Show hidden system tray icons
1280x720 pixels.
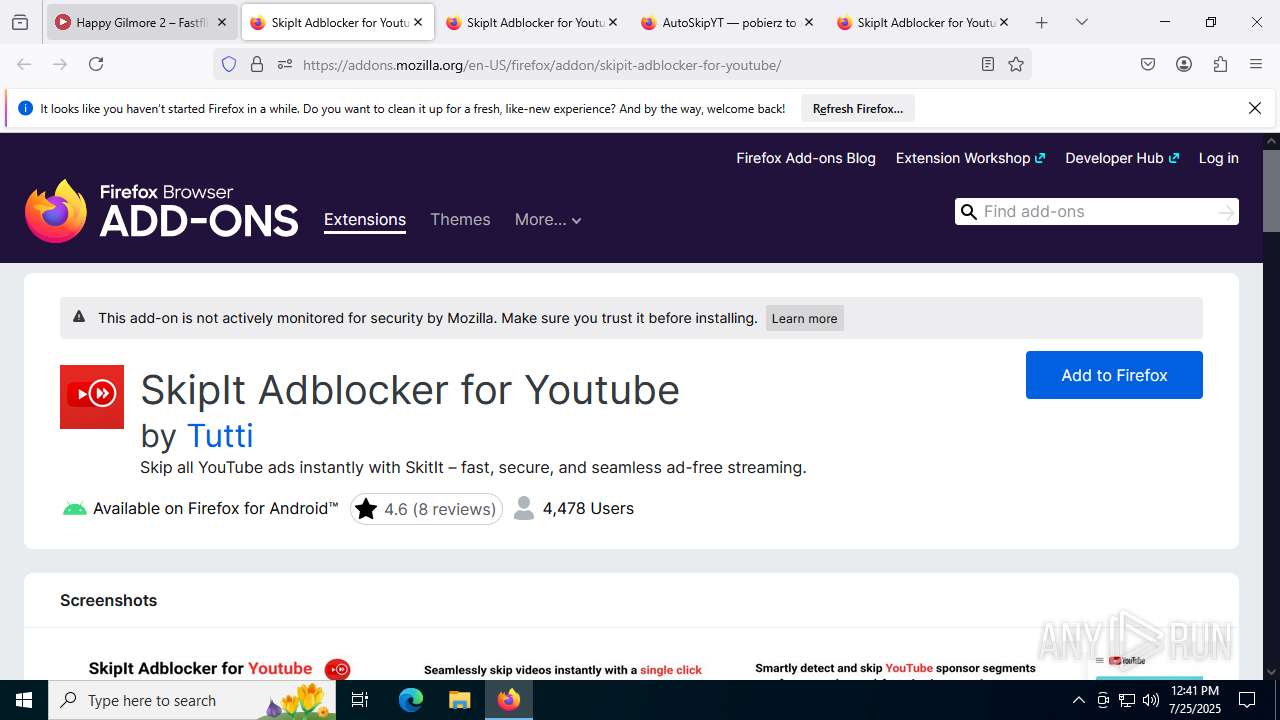(x=1078, y=700)
